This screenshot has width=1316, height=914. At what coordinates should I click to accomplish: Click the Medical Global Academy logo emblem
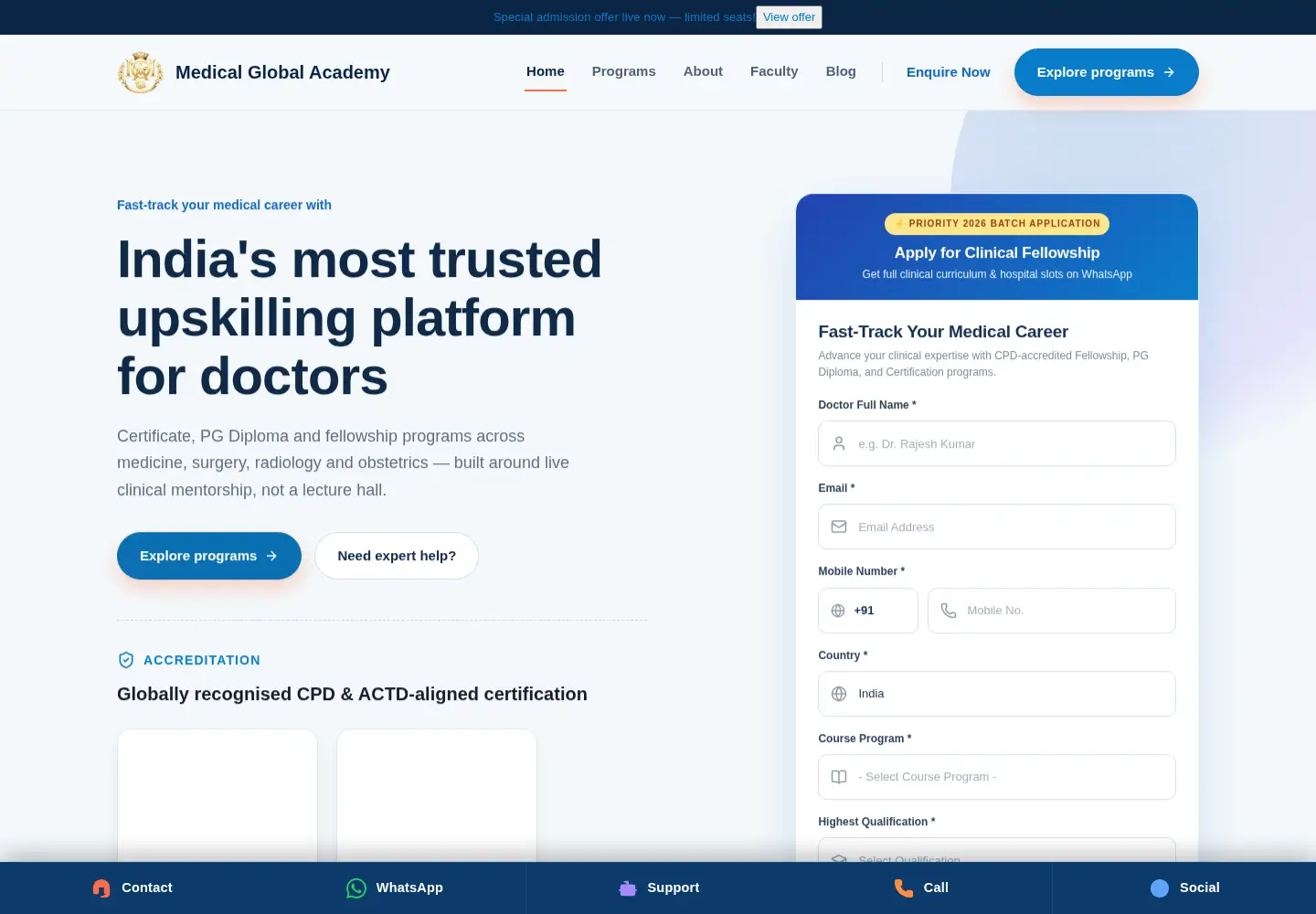(x=141, y=72)
